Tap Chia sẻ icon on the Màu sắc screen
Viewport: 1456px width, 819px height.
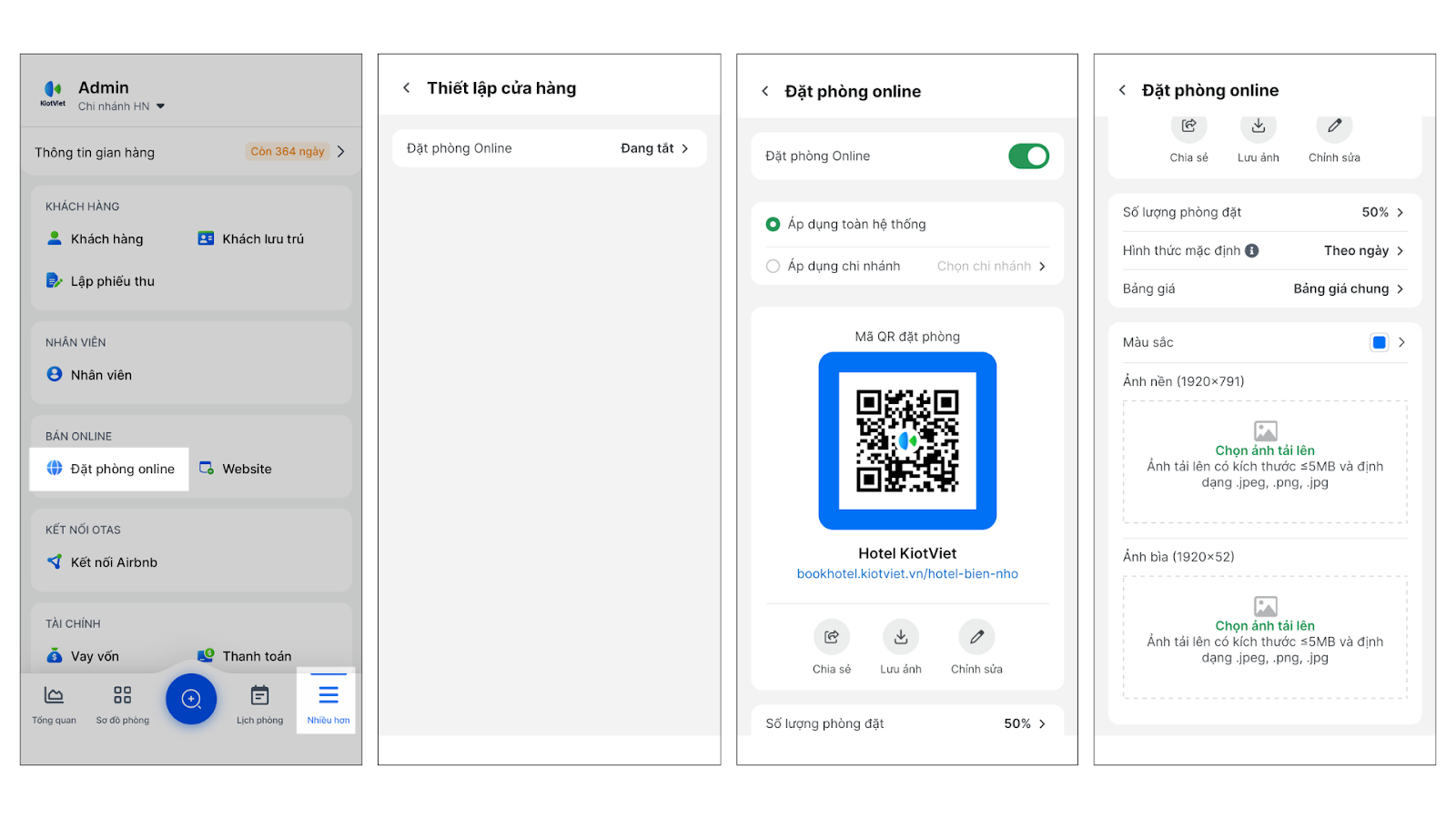[1188, 127]
